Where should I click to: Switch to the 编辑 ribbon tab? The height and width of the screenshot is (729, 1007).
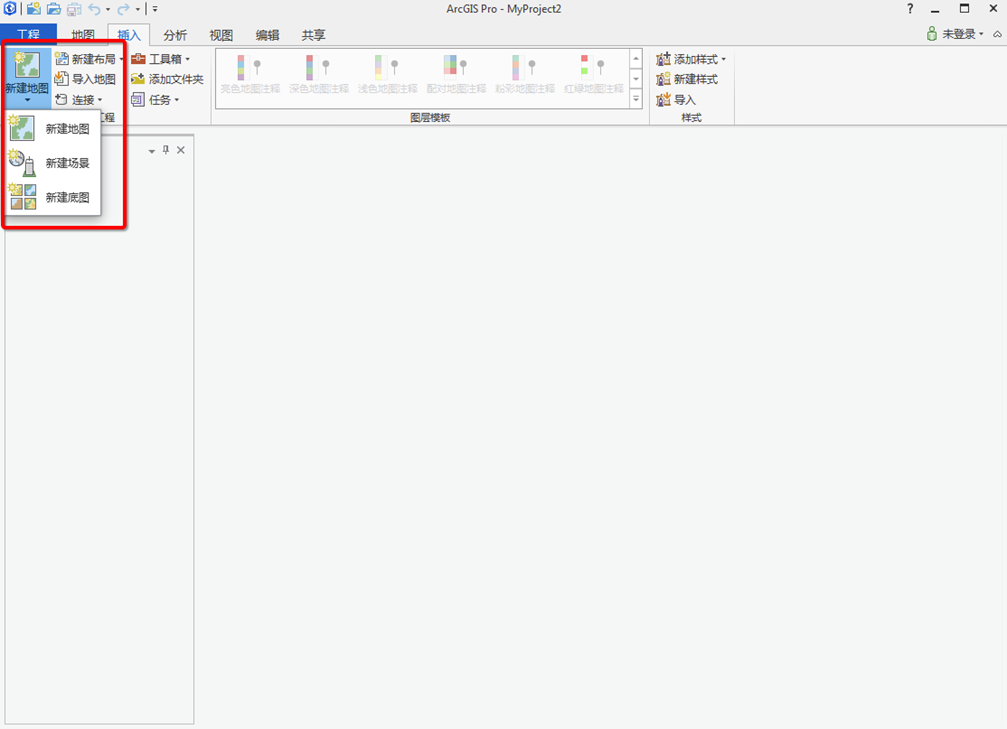[267, 35]
